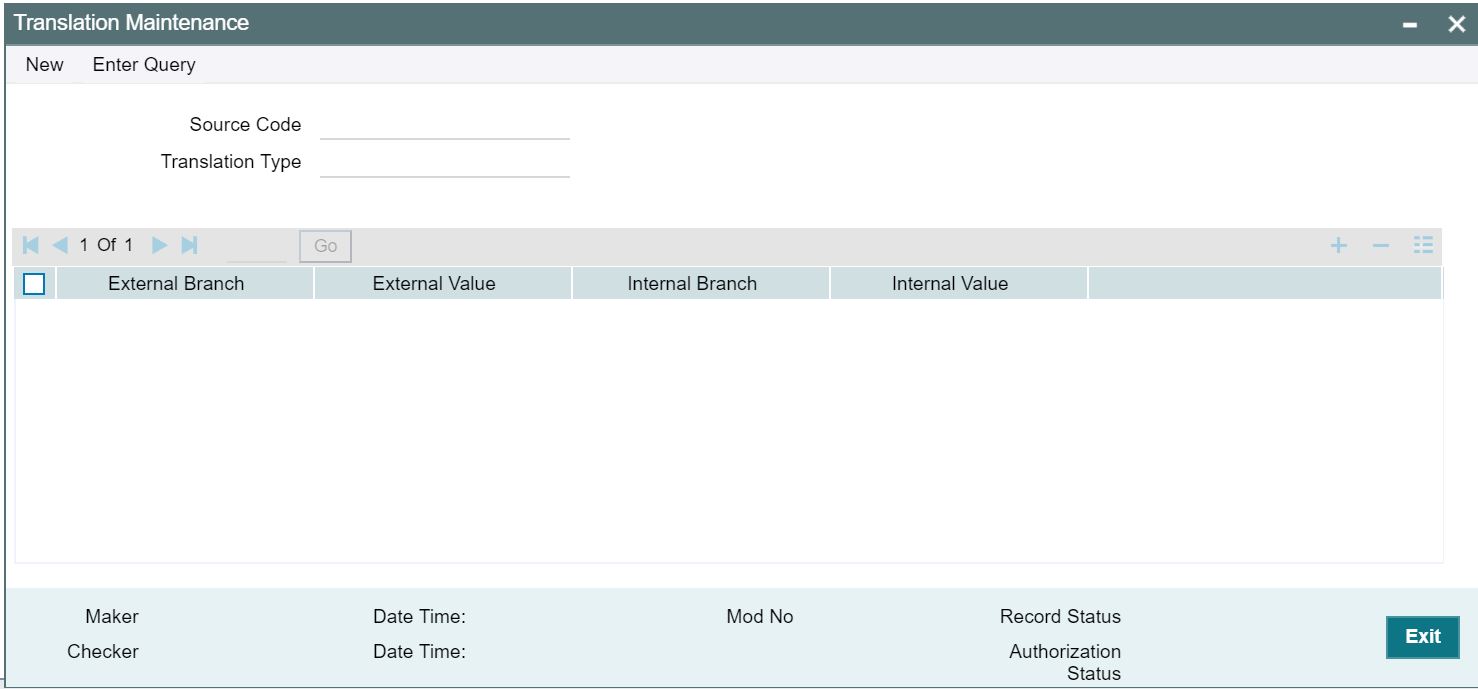The image size is (1478, 689).
Task: Delete selected row with minus icon
Action: pos(1380,246)
